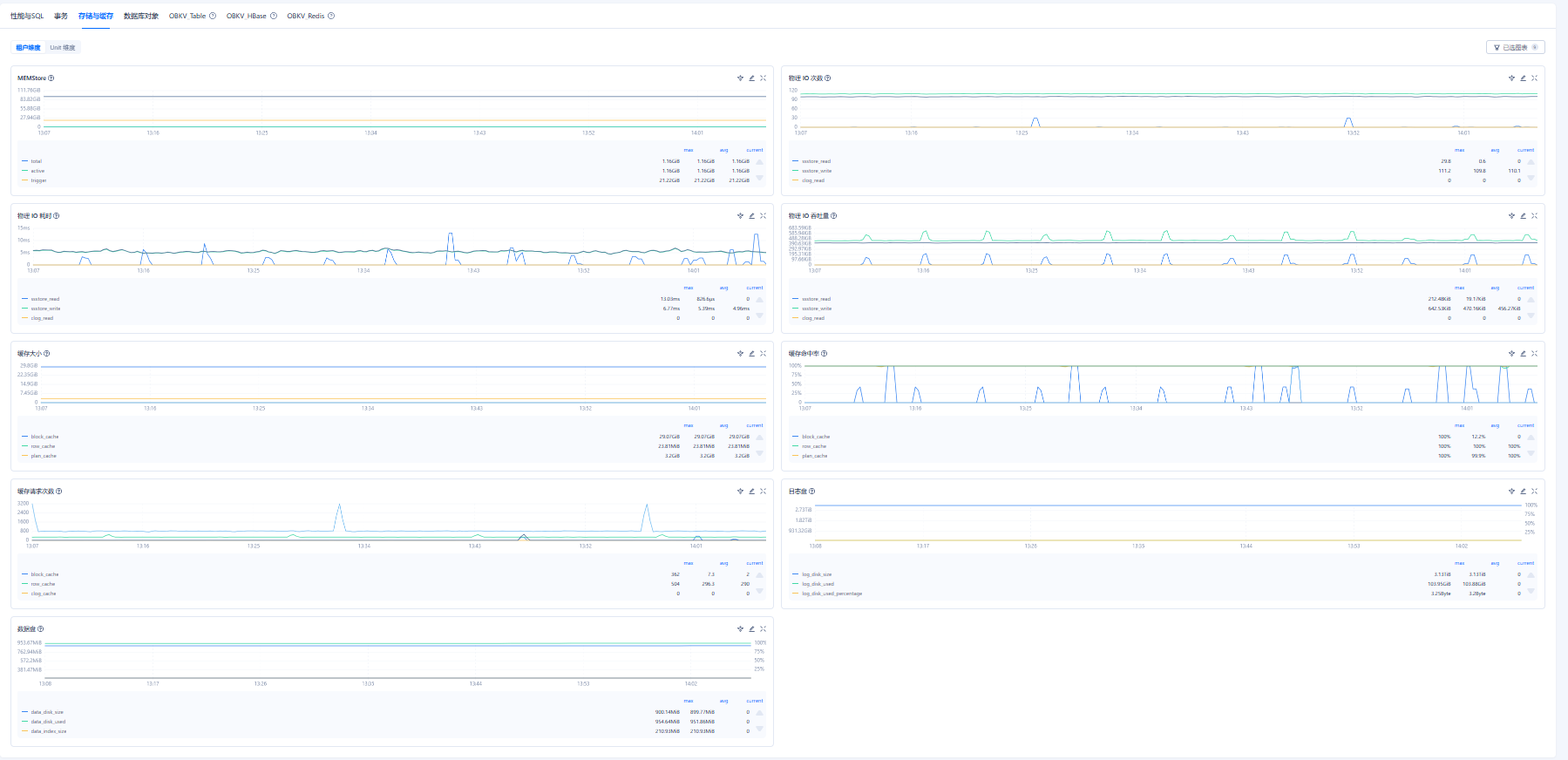
Task: Click the sparkle analysis icon on 物理 IO 耗时 chart
Action: point(740,216)
